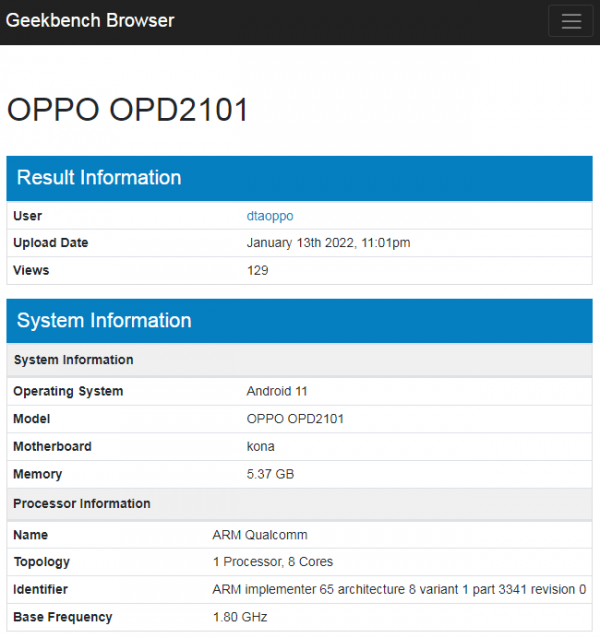Go to Geekbench Browser home link
The image size is (600, 638).
[90, 20]
